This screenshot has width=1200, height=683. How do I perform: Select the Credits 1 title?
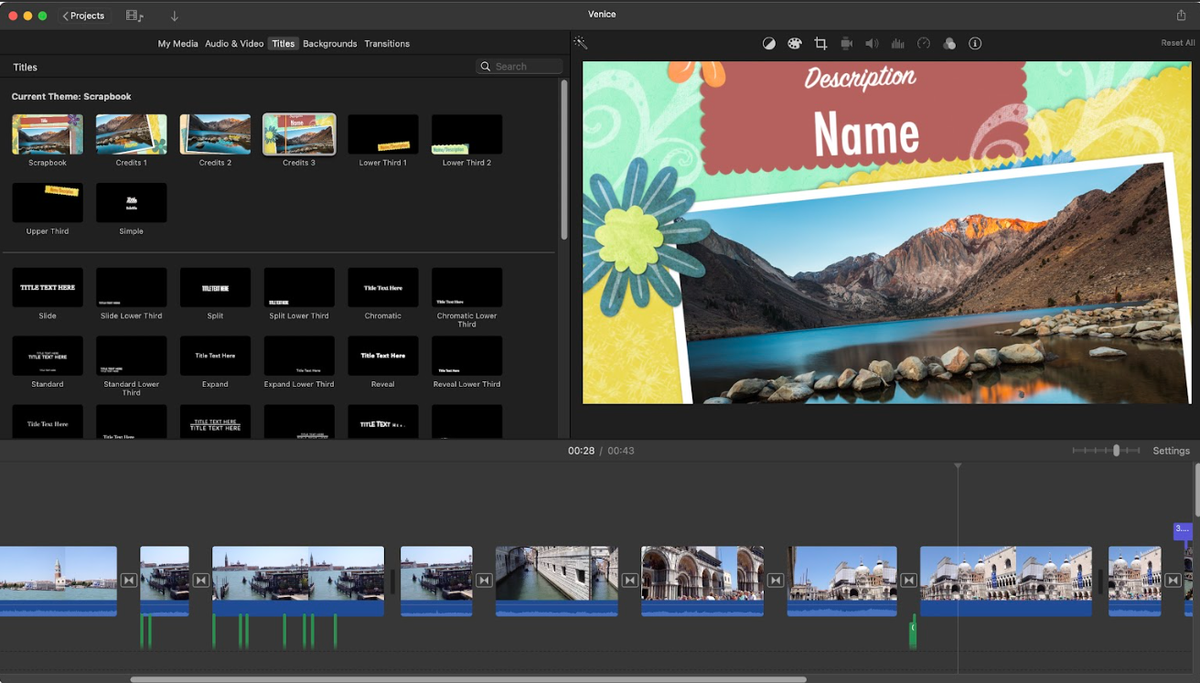[131, 134]
